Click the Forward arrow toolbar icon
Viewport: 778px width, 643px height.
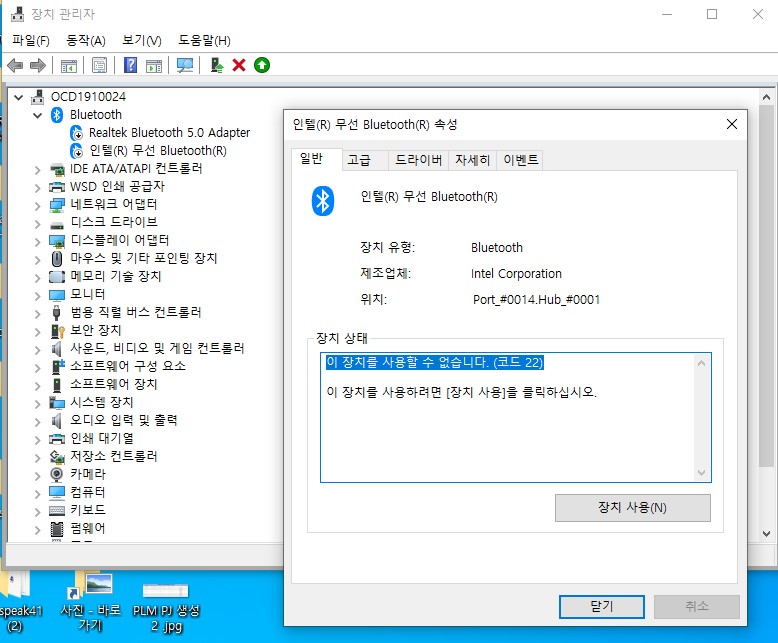click(38, 65)
